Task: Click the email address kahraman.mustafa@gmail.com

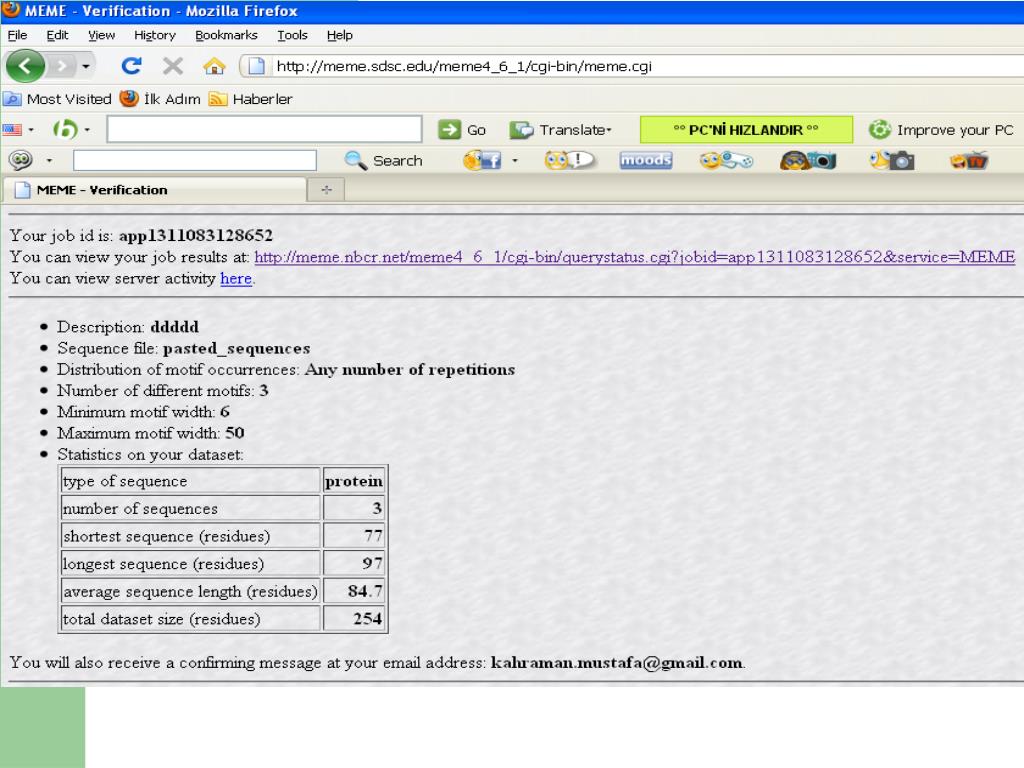Action: point(616,663)
